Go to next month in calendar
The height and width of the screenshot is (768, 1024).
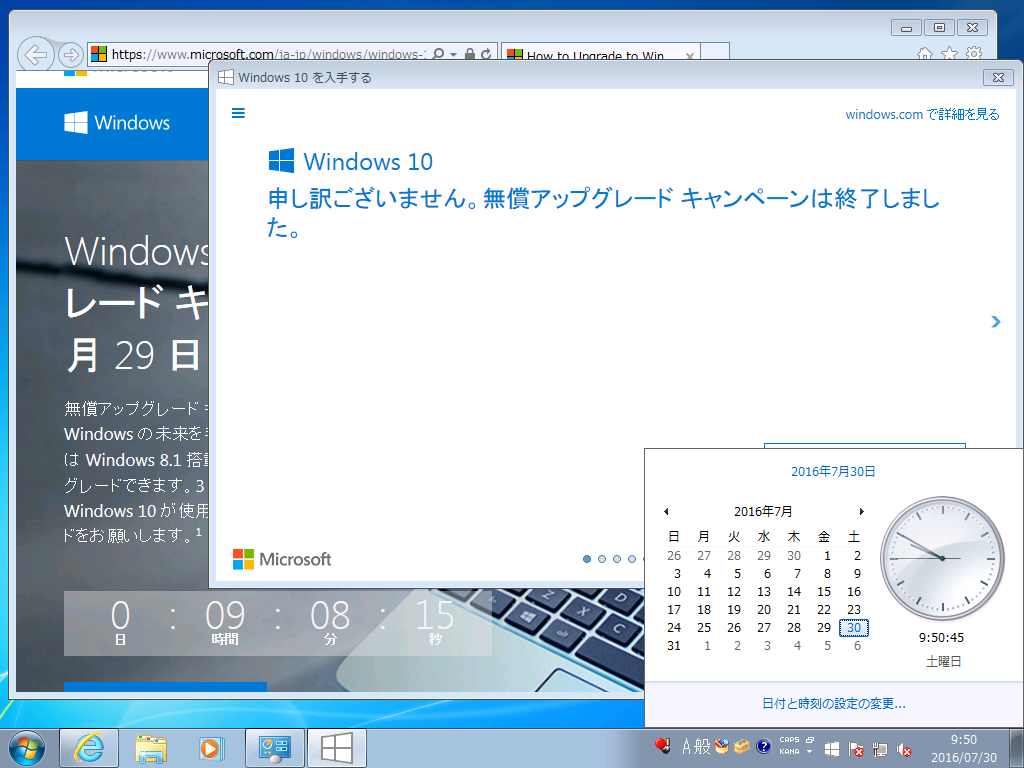pos(861,511)
